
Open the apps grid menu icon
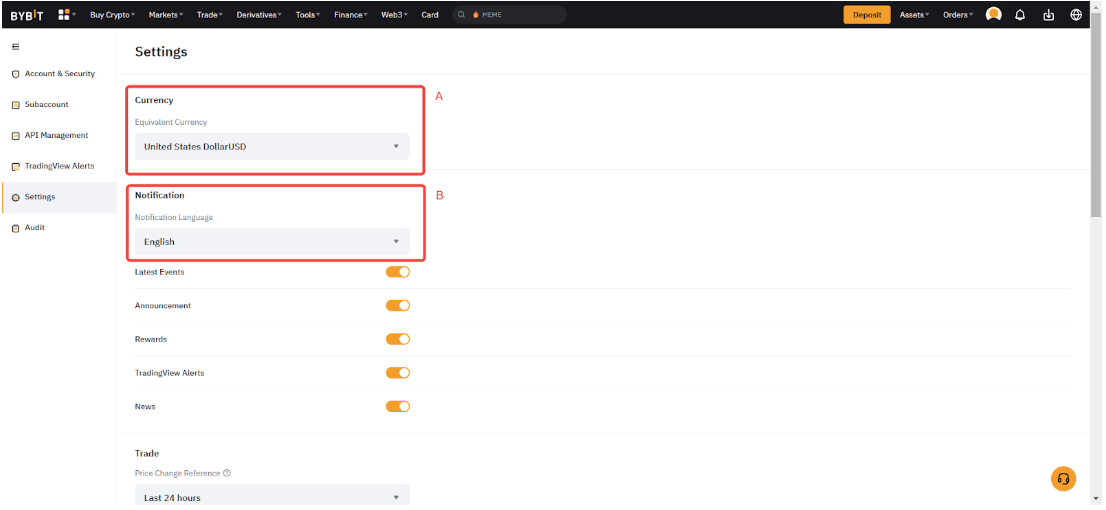[x=64, y=15]
